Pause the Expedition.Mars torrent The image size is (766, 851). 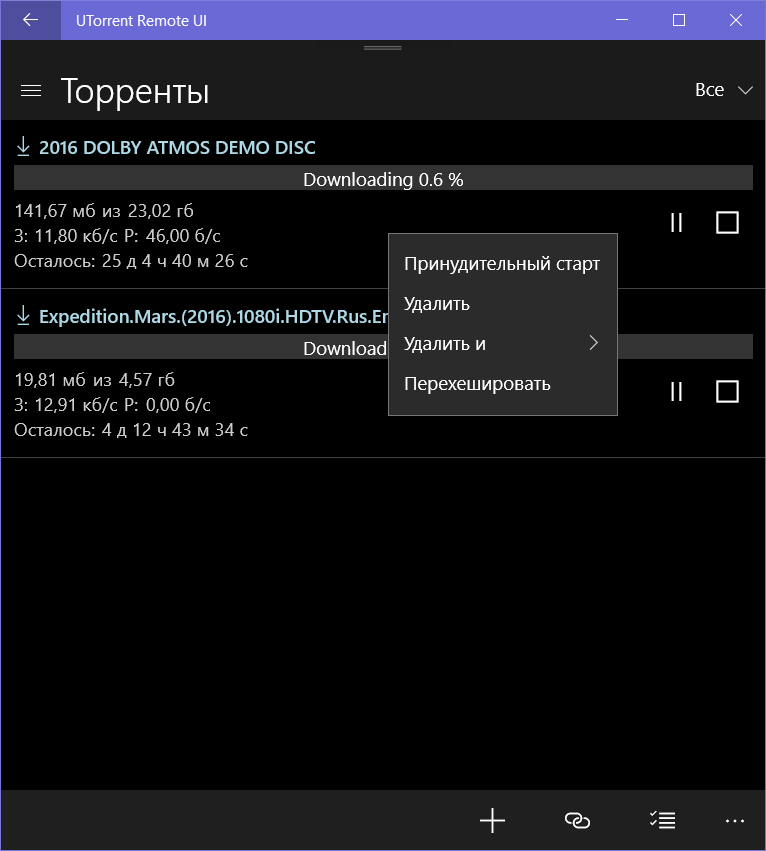[676, 391]
